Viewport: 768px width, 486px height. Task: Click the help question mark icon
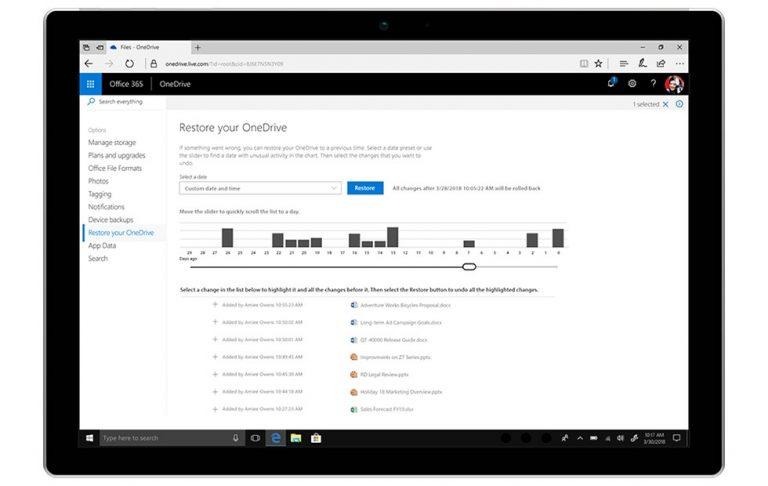click(653, 84)
